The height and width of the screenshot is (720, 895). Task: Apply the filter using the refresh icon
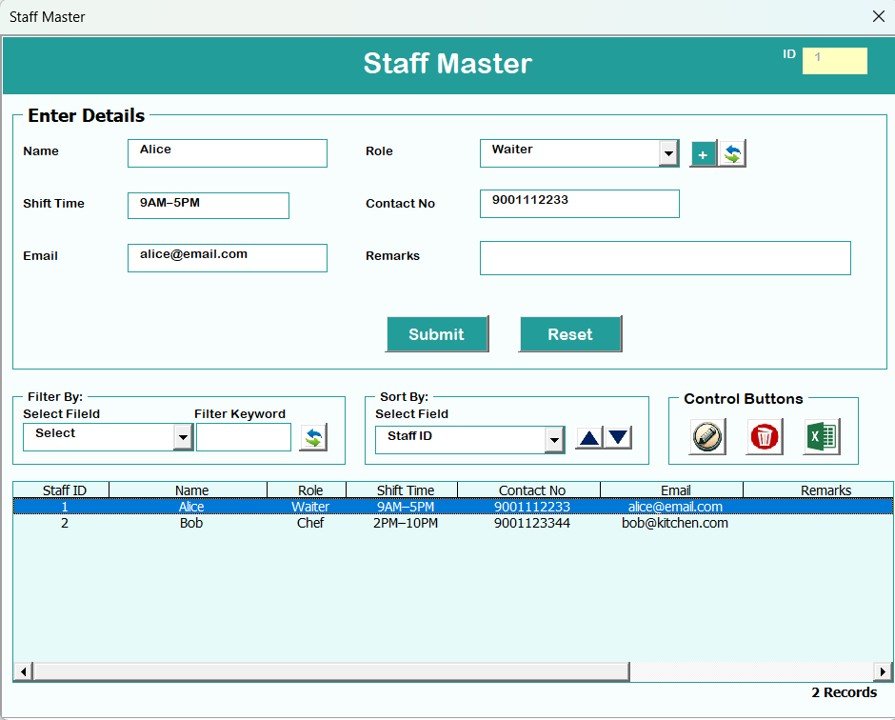(x=313, y=438)
